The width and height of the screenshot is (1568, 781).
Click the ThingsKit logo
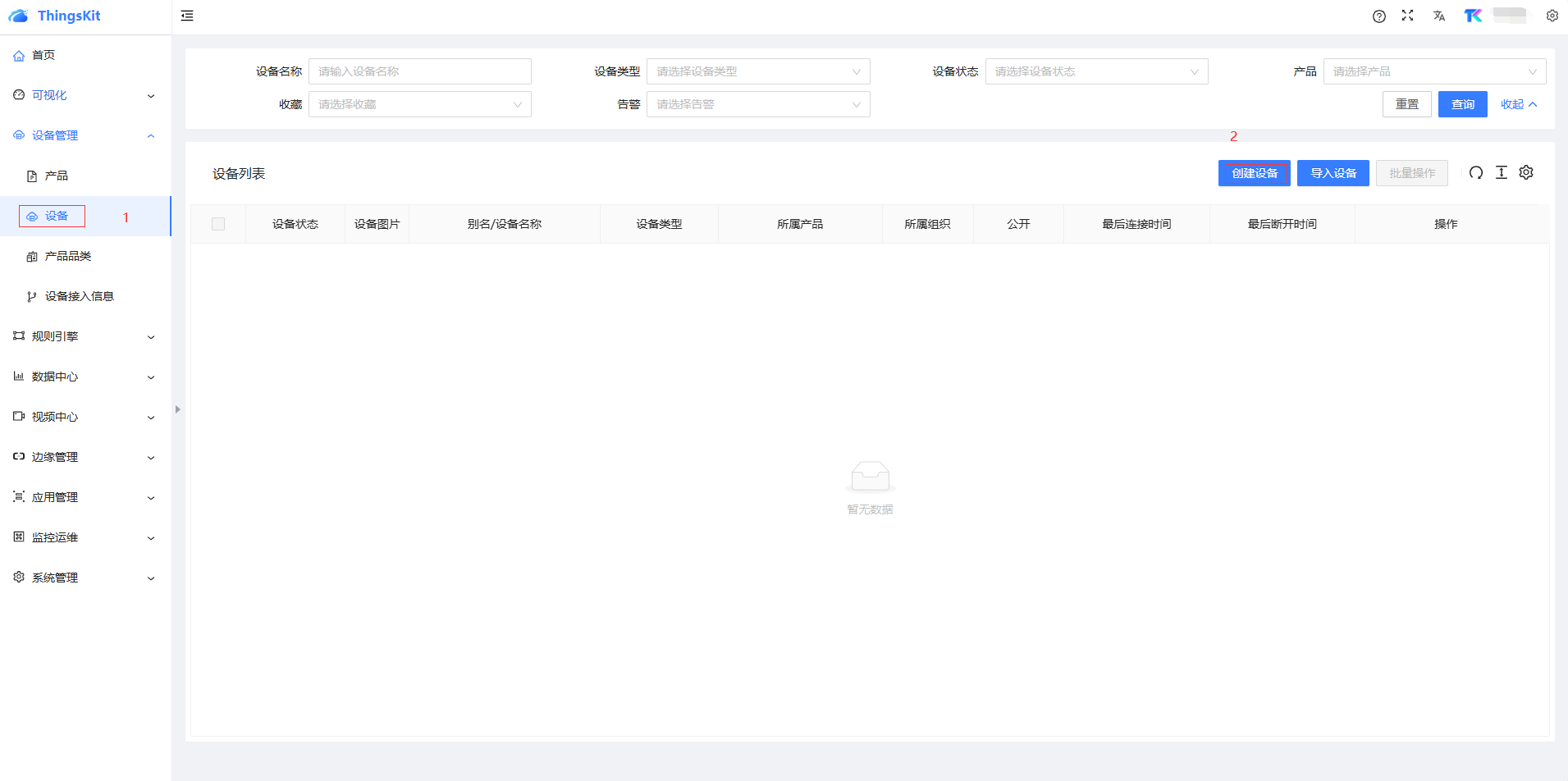pos(55,16)
